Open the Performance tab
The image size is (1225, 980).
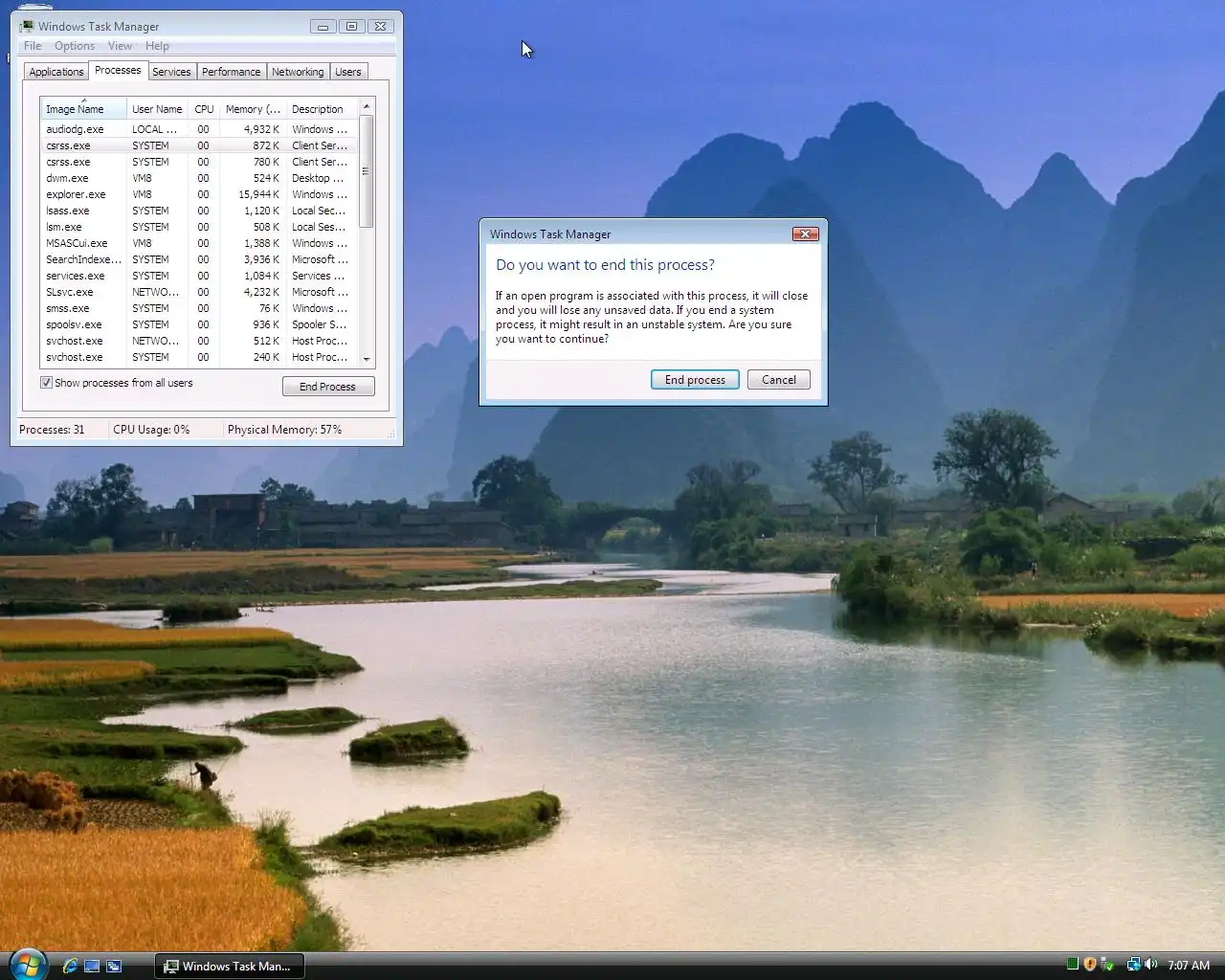pos(231,72)
